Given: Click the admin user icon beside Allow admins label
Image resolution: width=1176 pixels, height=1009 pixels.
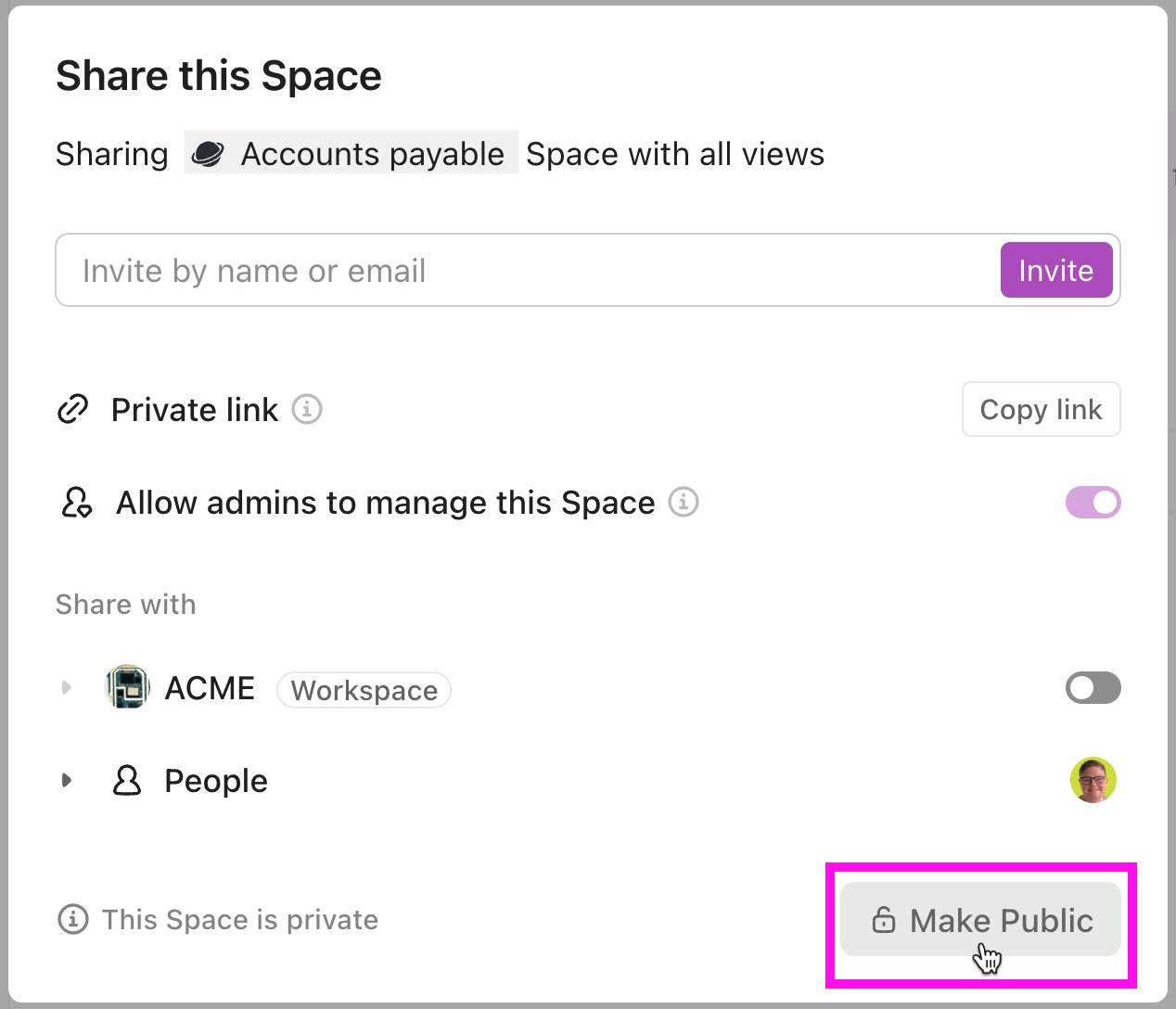Looking at the screenshot, I should pos(75,502).
